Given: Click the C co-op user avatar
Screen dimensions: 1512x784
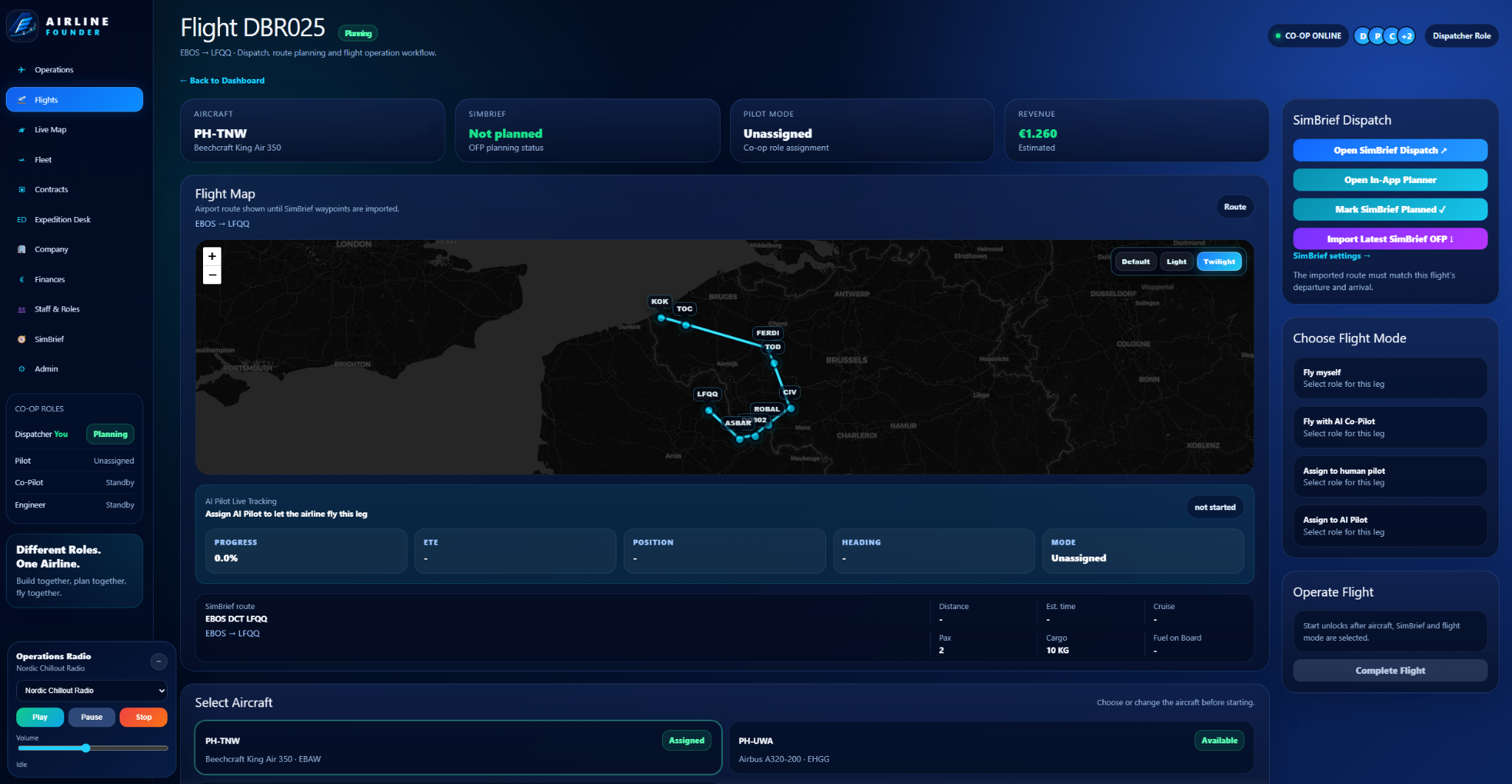Looking at the screenshot, I should pos(1392,36).
